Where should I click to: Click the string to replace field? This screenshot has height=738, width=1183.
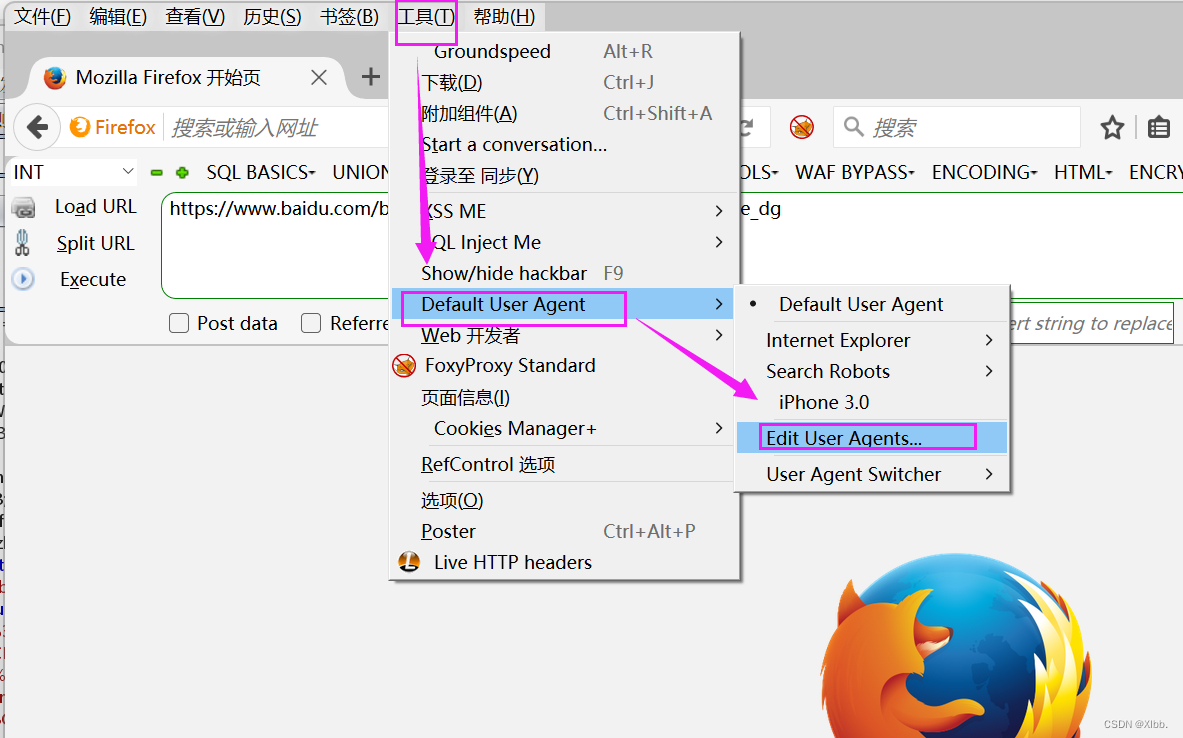click(1091, 323)
